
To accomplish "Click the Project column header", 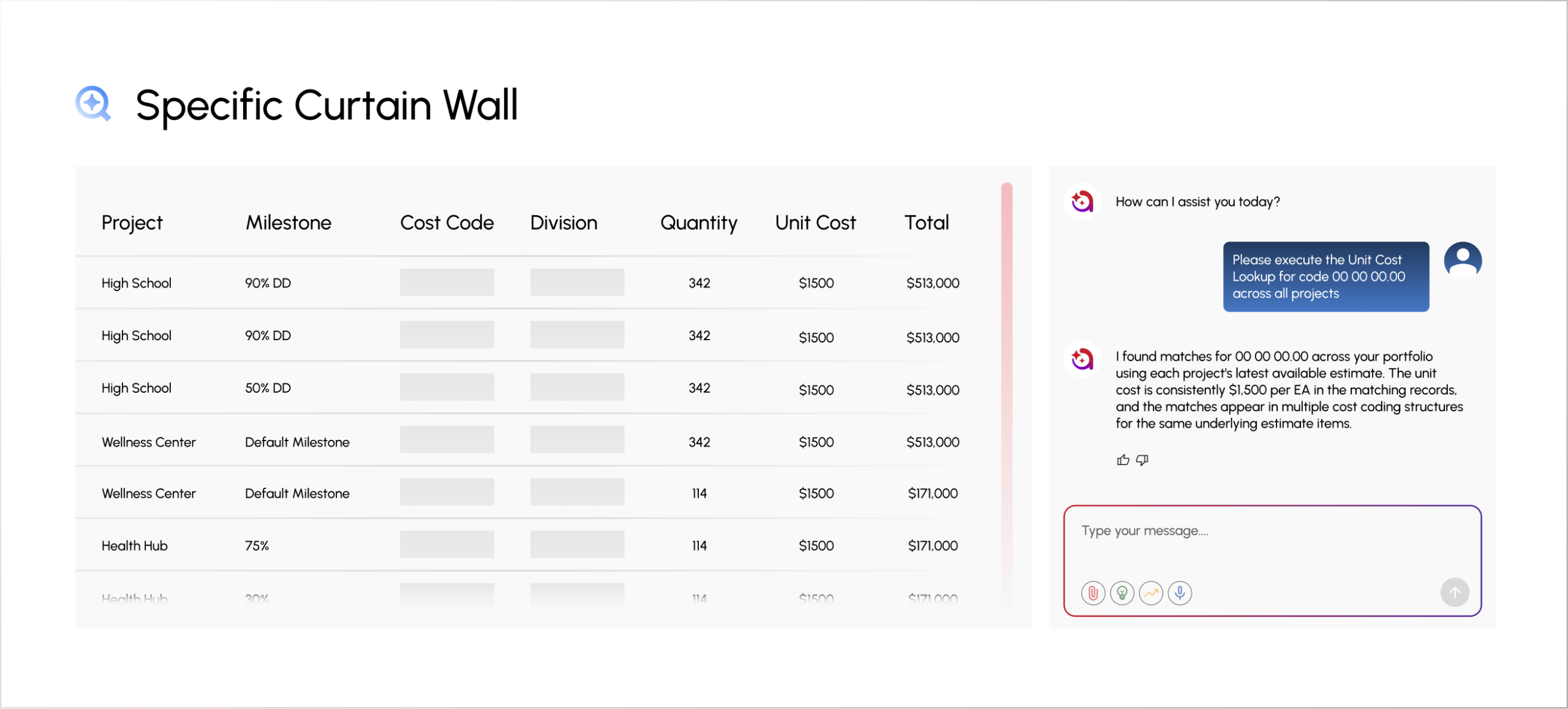I will pos(132,222).
